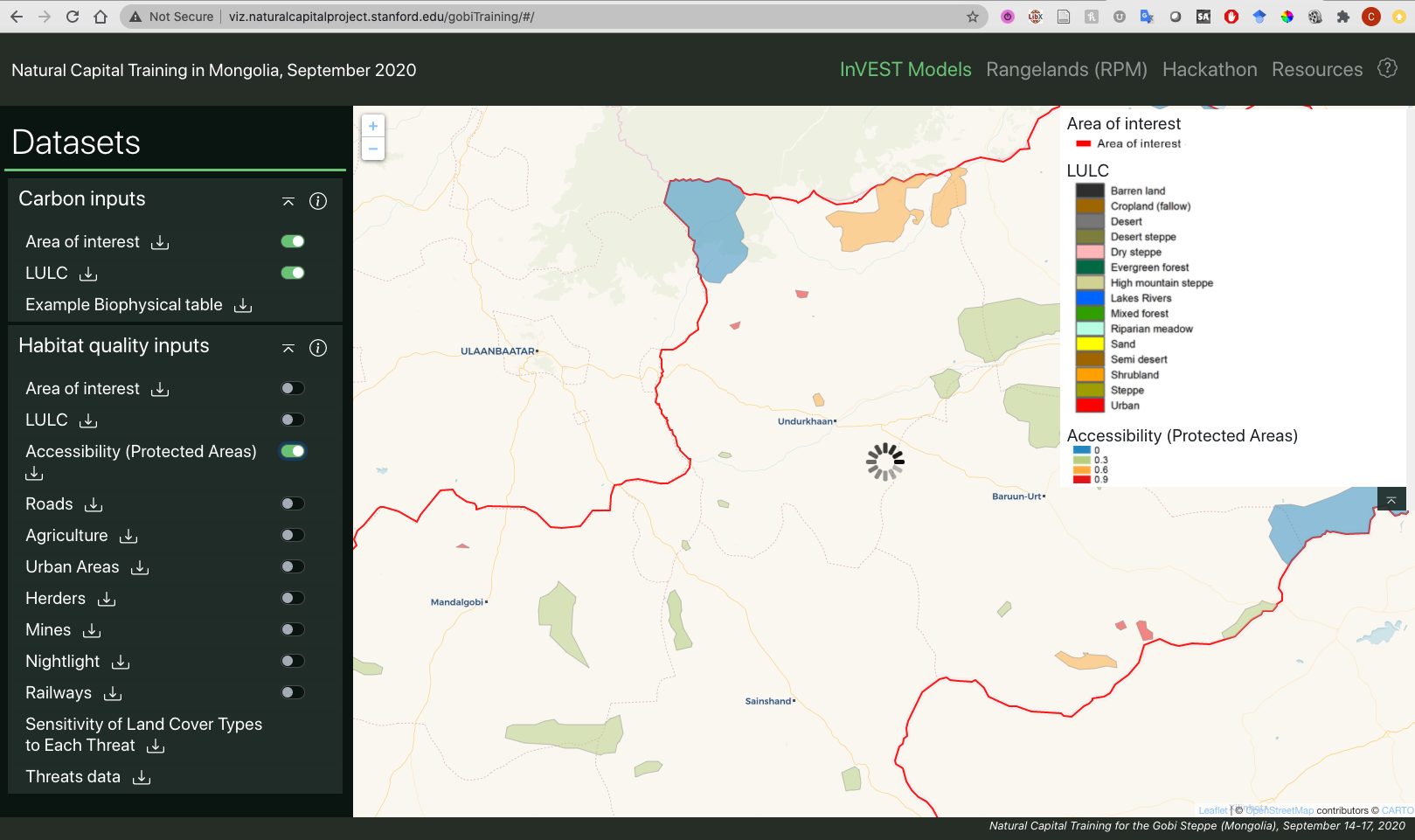Download the Example Biophysical table
Viewport: 1415px width, 840px height.
[x=243, y=305]
